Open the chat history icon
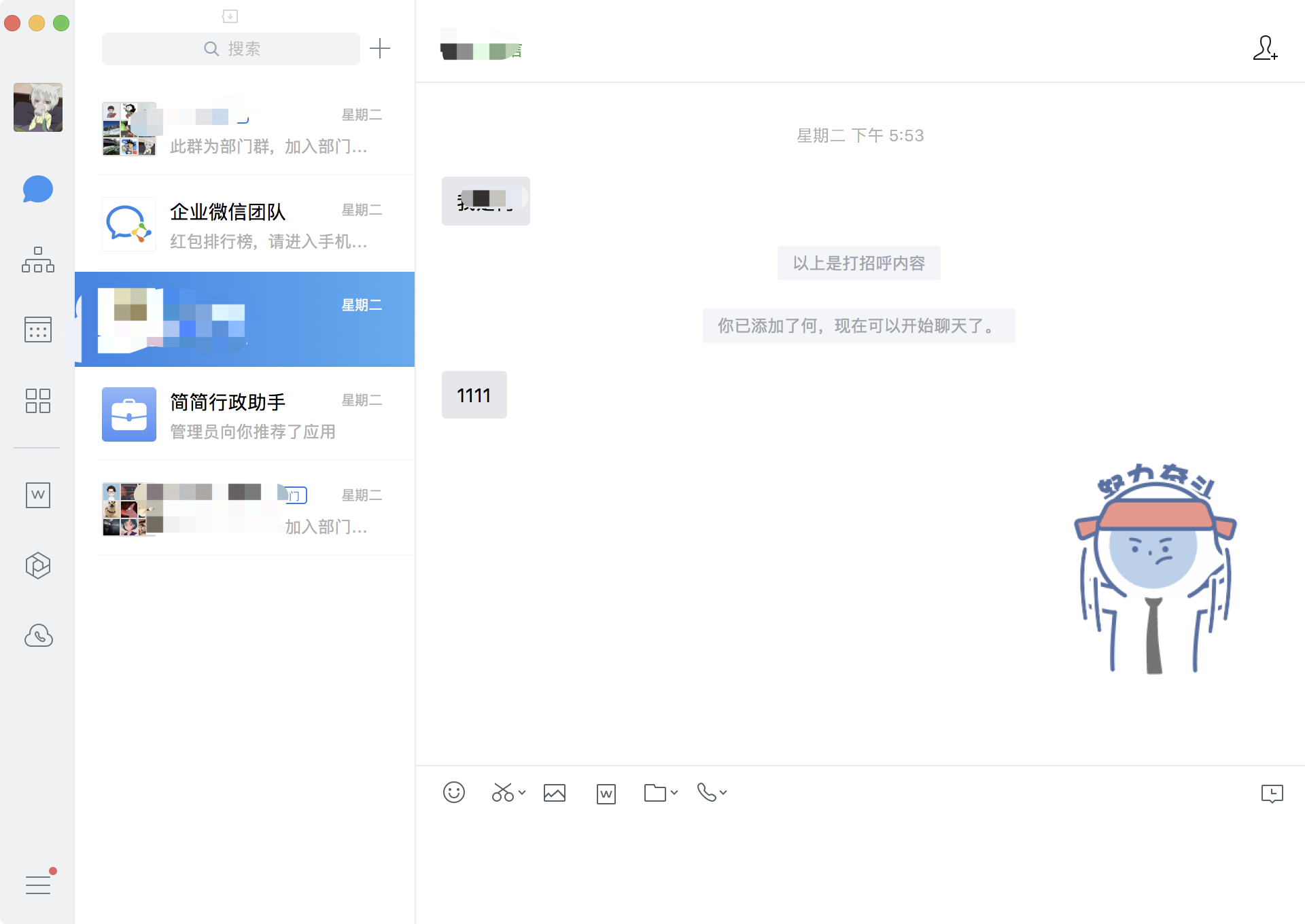 click(1272, 793)
